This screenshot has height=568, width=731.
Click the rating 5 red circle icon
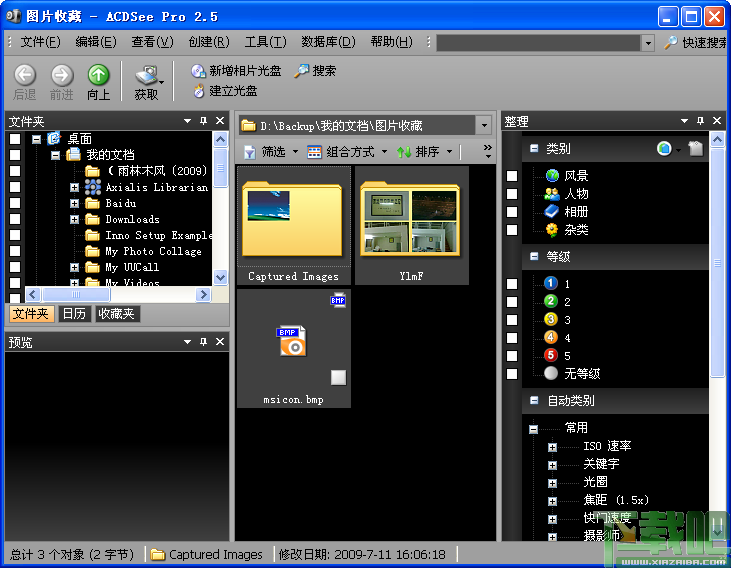551,355
